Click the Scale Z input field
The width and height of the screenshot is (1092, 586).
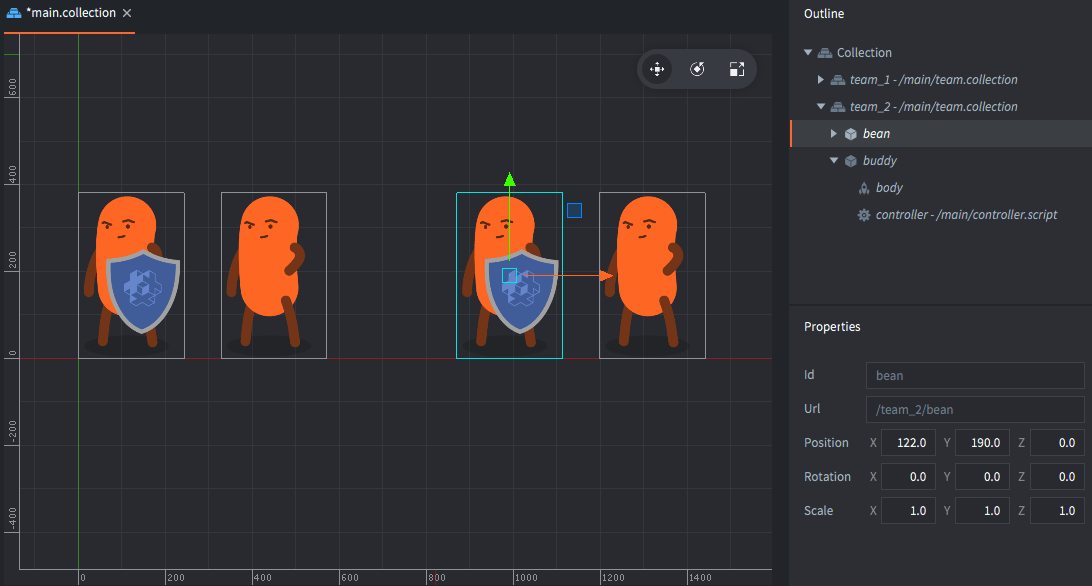pyautogui.click(x=1056, y=511)
